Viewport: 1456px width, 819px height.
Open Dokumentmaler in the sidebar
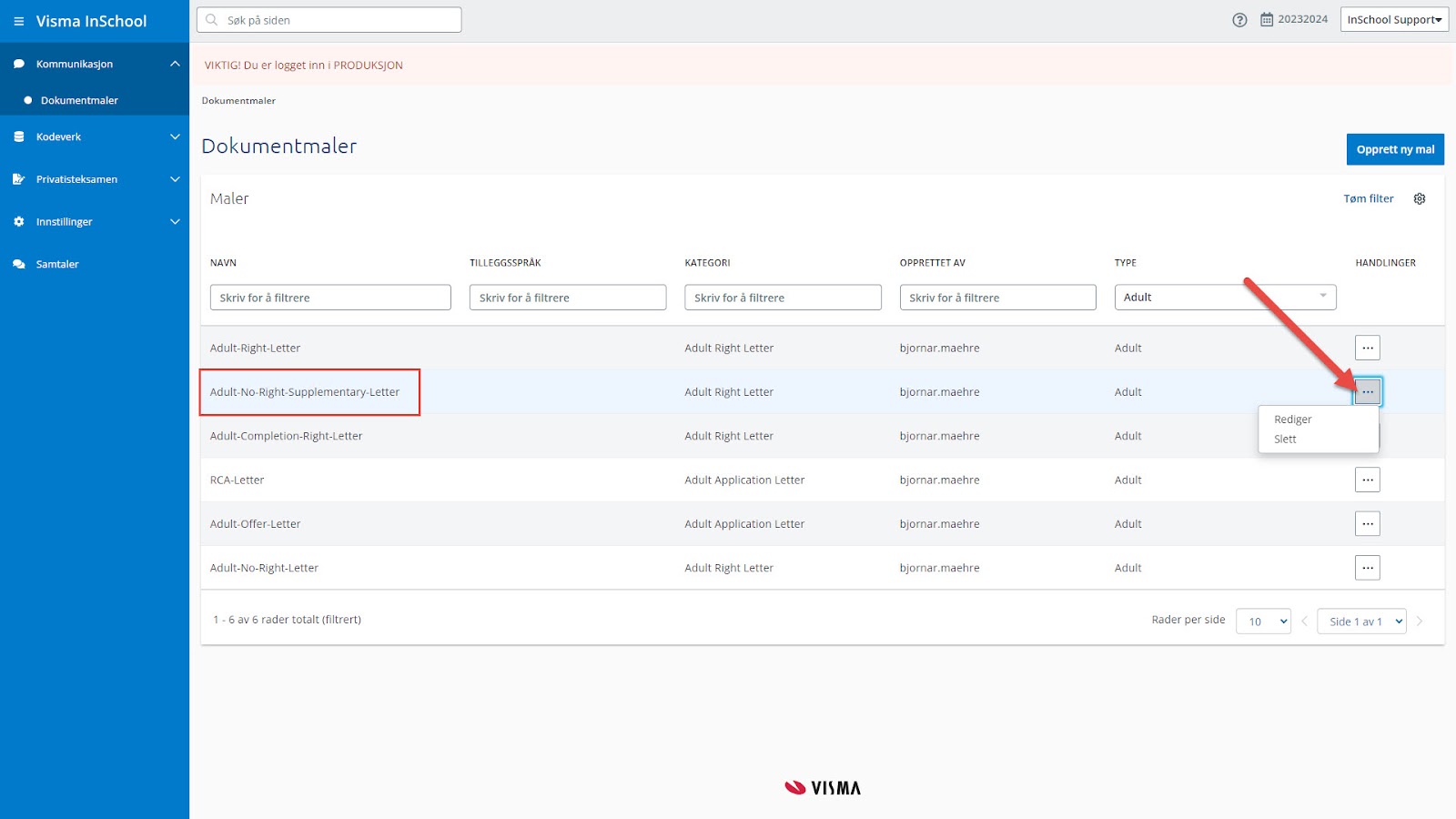(79, 100)
